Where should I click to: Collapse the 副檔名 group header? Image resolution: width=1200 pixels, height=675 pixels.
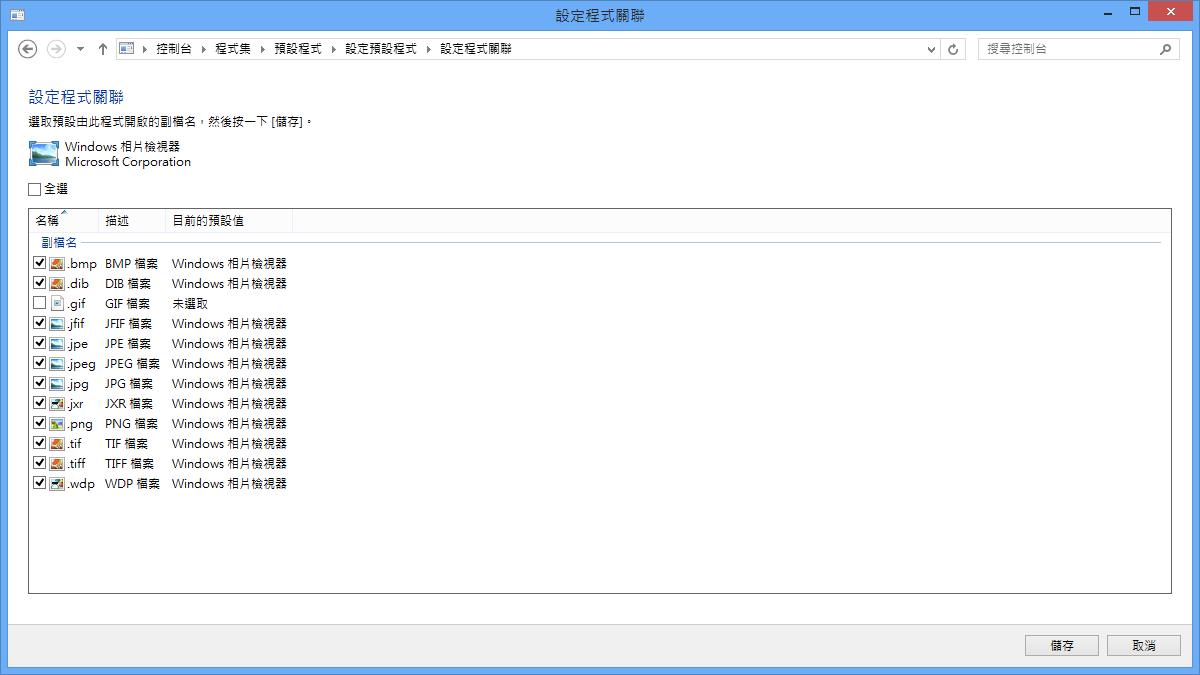[x=59, y=243]
